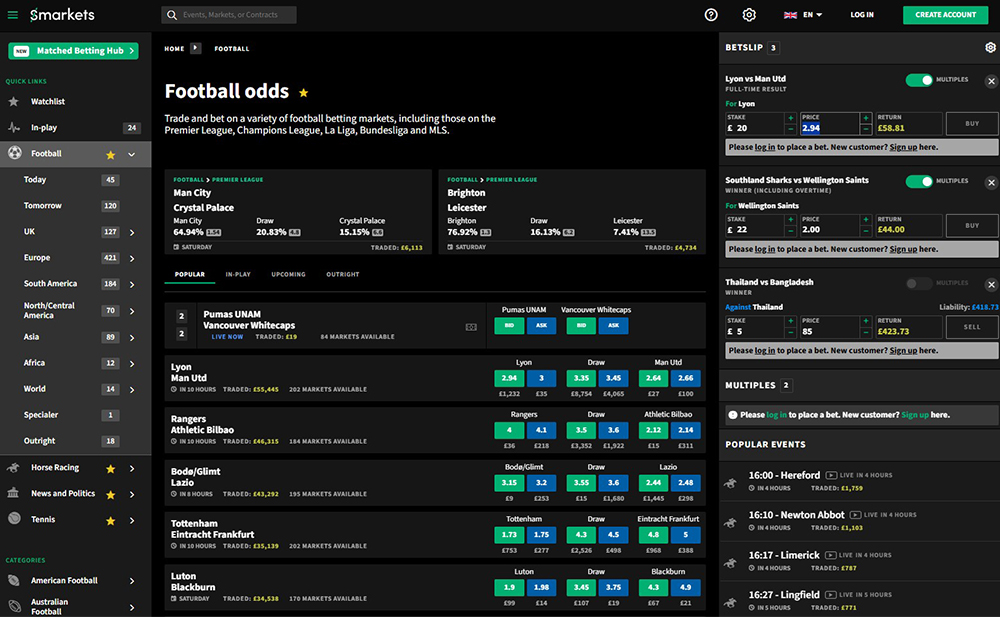Expand the Horse Racing section
Viewport: 1000px width, 617px height.
coord(132,468)
